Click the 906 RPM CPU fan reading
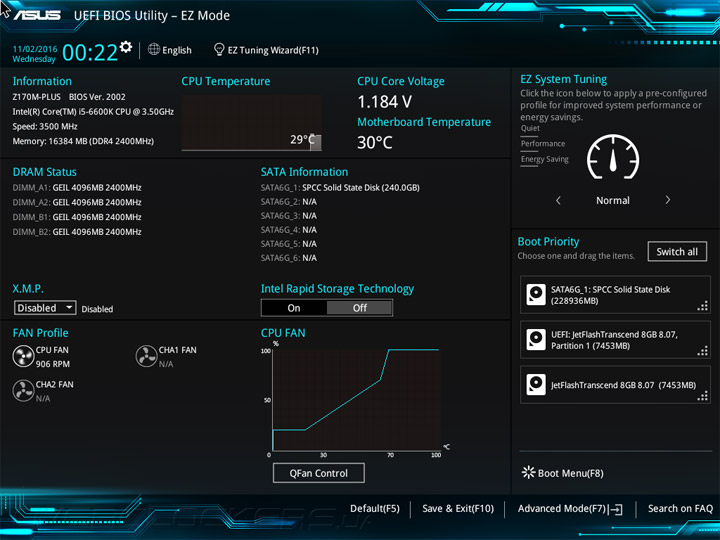720x540 pixels. 53,364
